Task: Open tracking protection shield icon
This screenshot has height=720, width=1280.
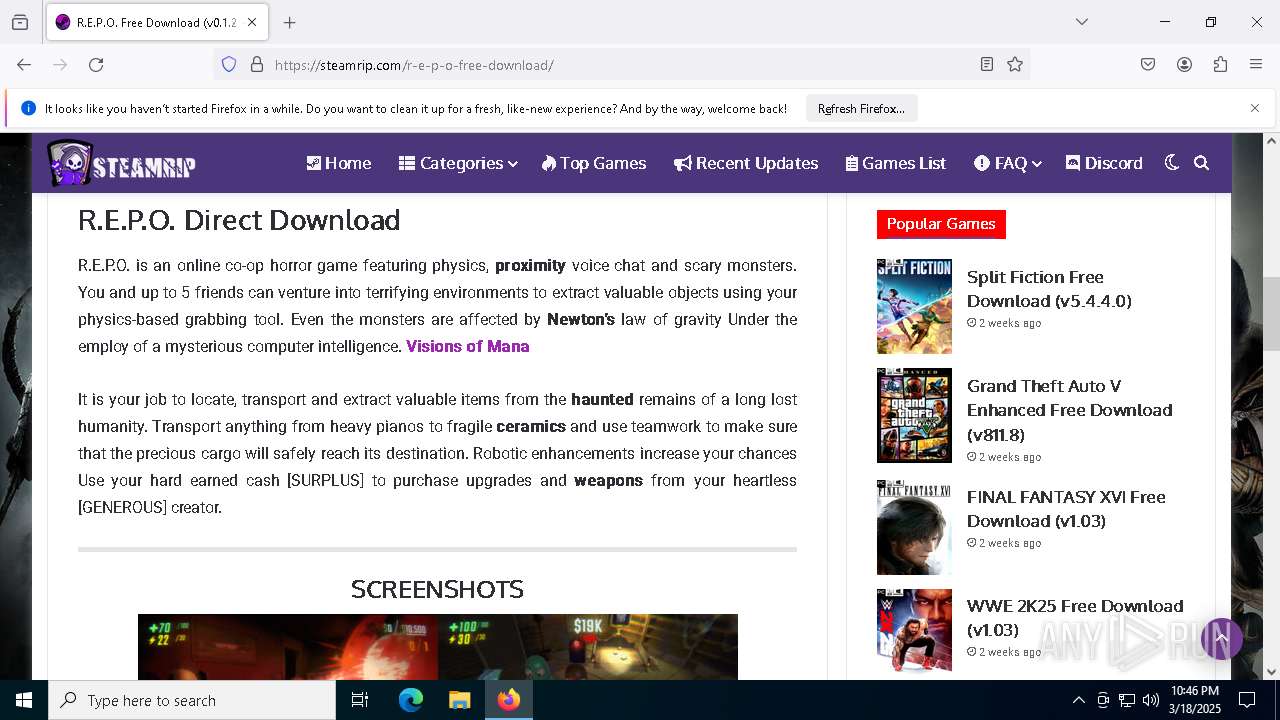Action: 229,64
